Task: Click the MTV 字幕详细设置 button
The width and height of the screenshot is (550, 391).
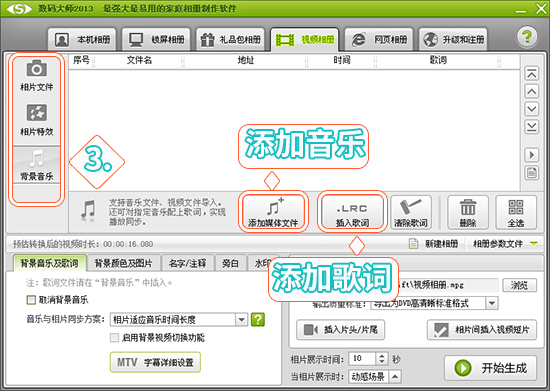Action: 155,362
